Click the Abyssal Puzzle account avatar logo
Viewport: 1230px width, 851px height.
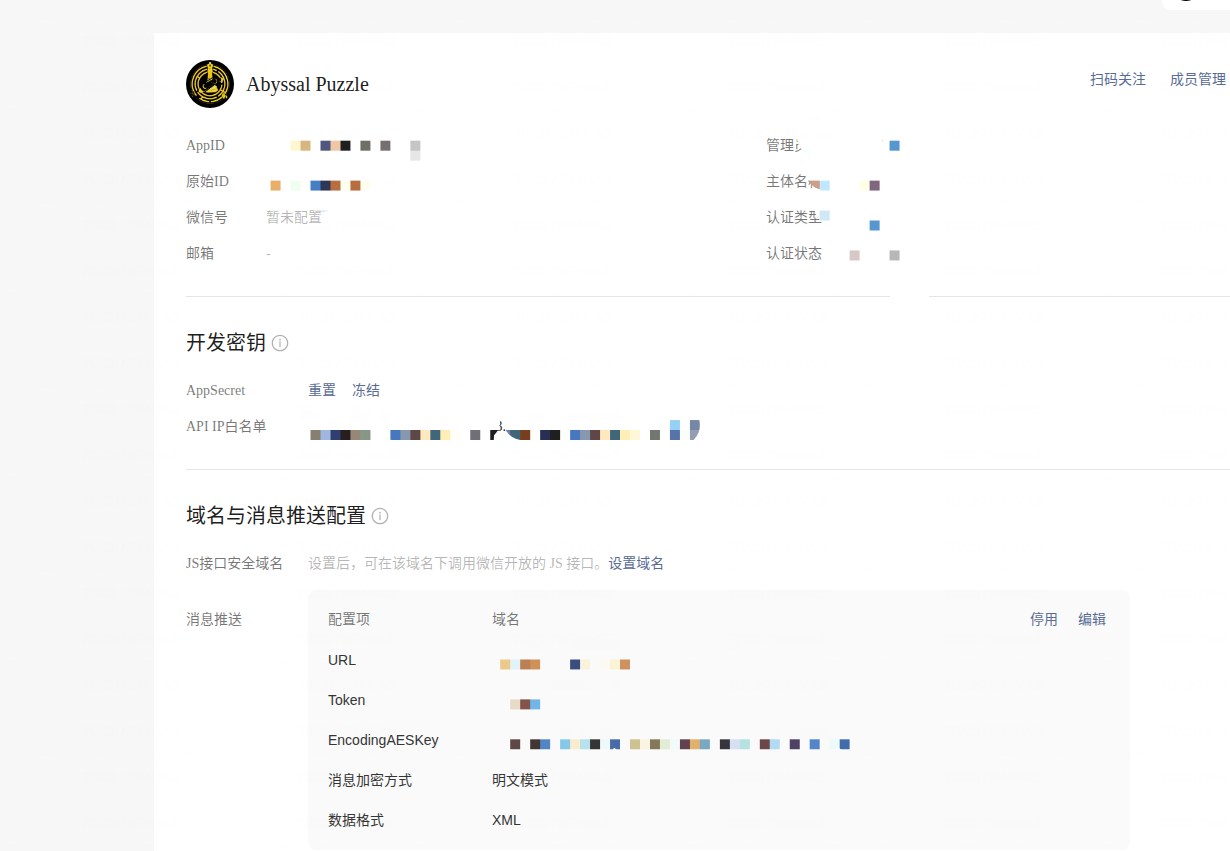(210, 84)
